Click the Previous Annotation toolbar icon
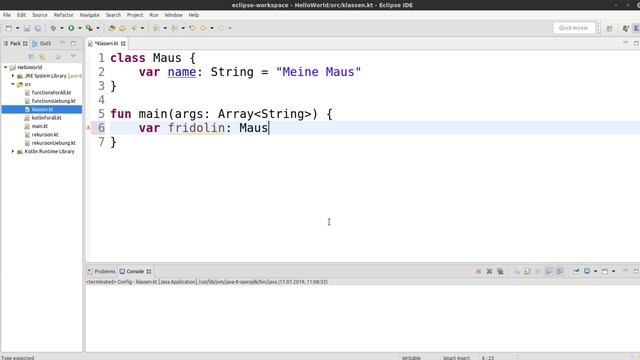 coord(174,28)
